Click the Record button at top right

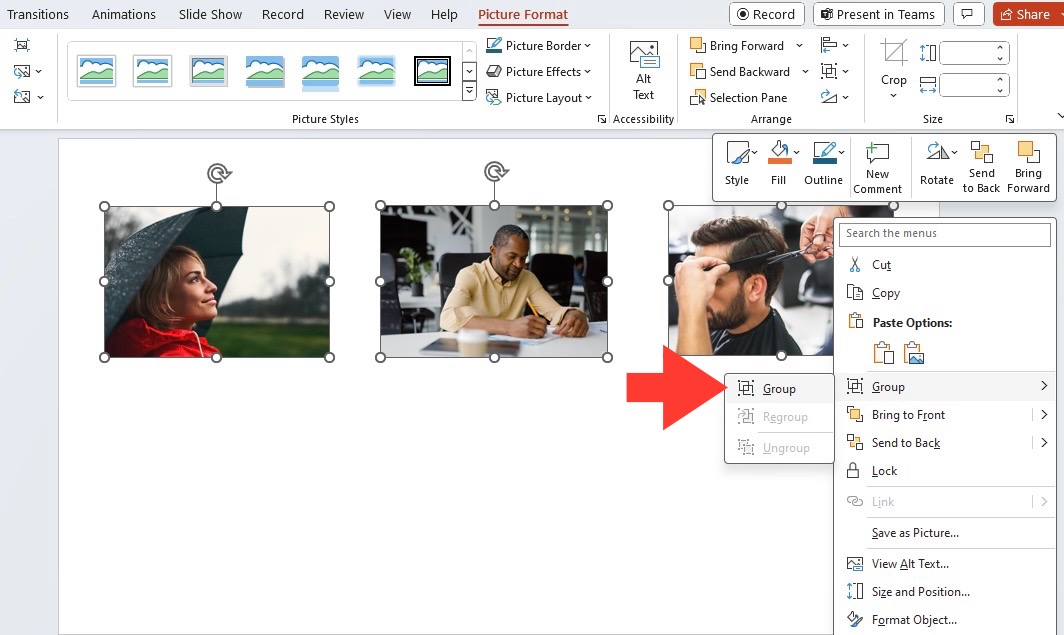766,14
